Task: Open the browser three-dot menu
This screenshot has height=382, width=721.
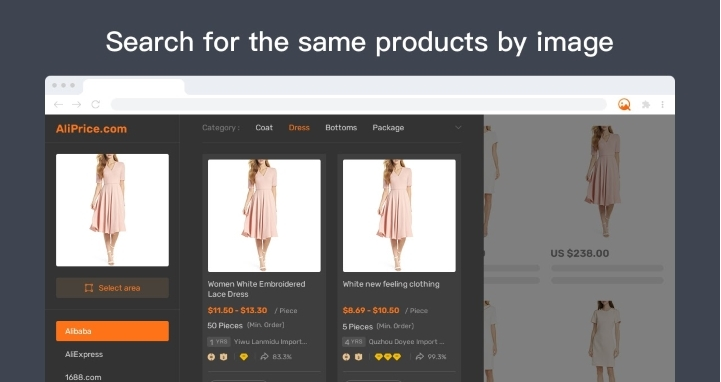Action: 662,105
